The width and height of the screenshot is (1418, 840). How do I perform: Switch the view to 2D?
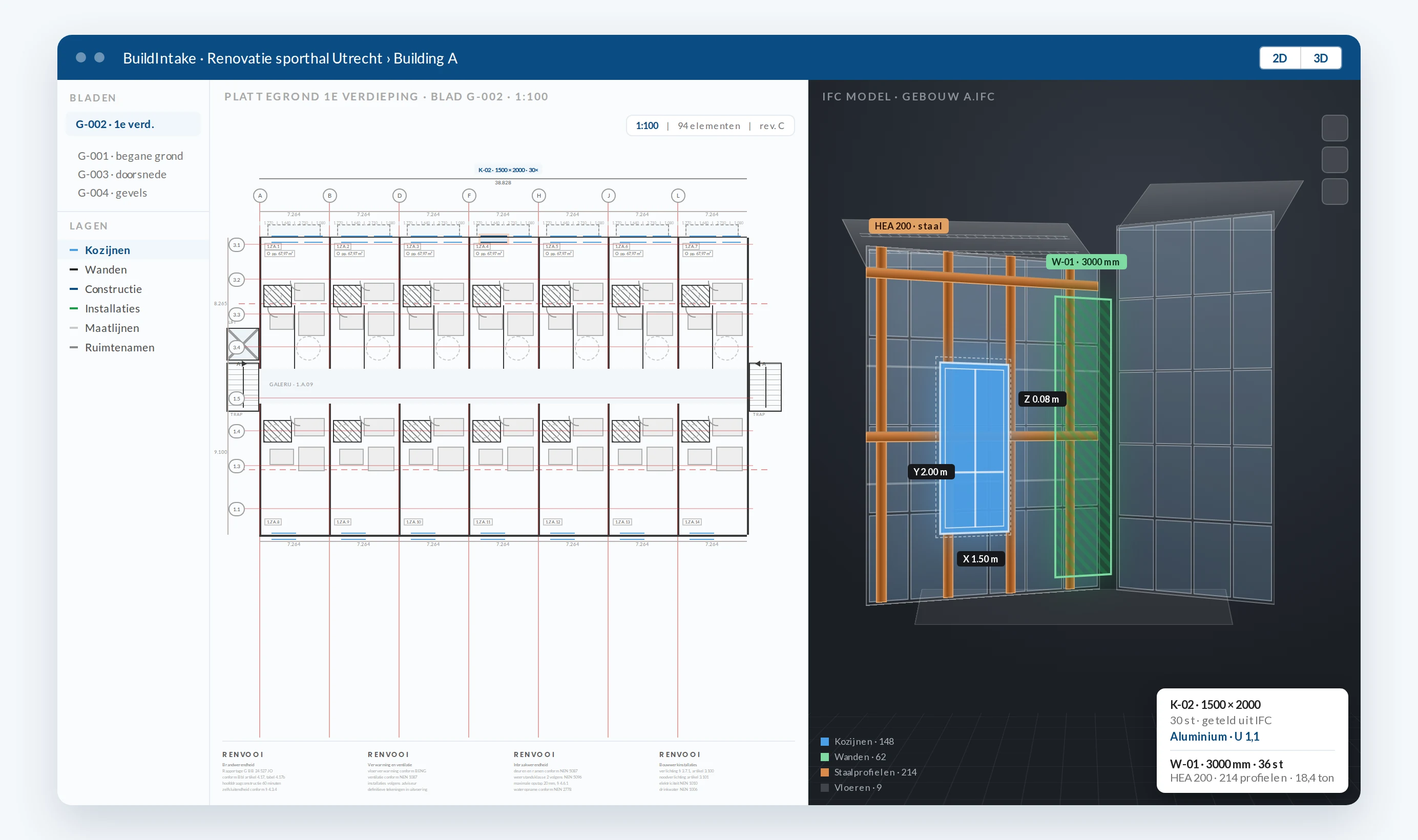point(1279,58)
